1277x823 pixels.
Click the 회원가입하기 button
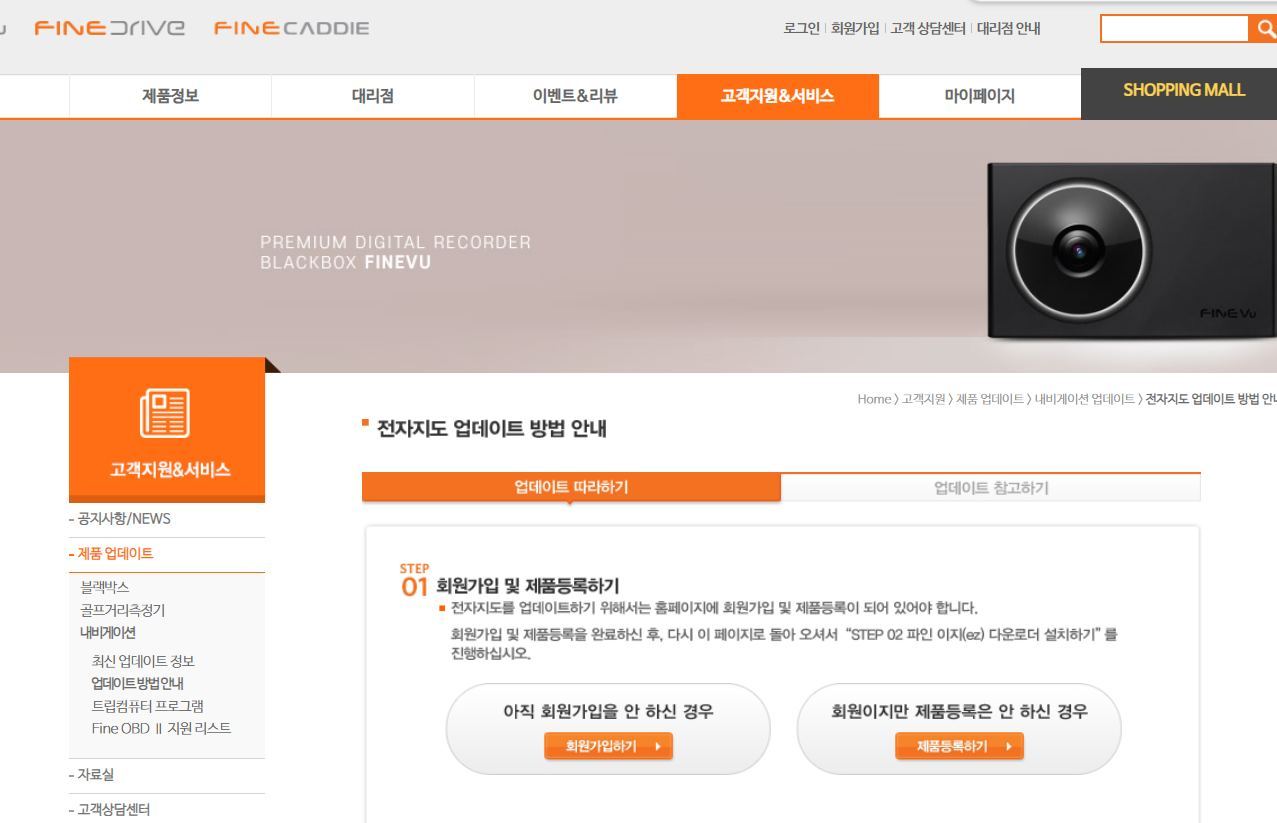coord(608,745)
